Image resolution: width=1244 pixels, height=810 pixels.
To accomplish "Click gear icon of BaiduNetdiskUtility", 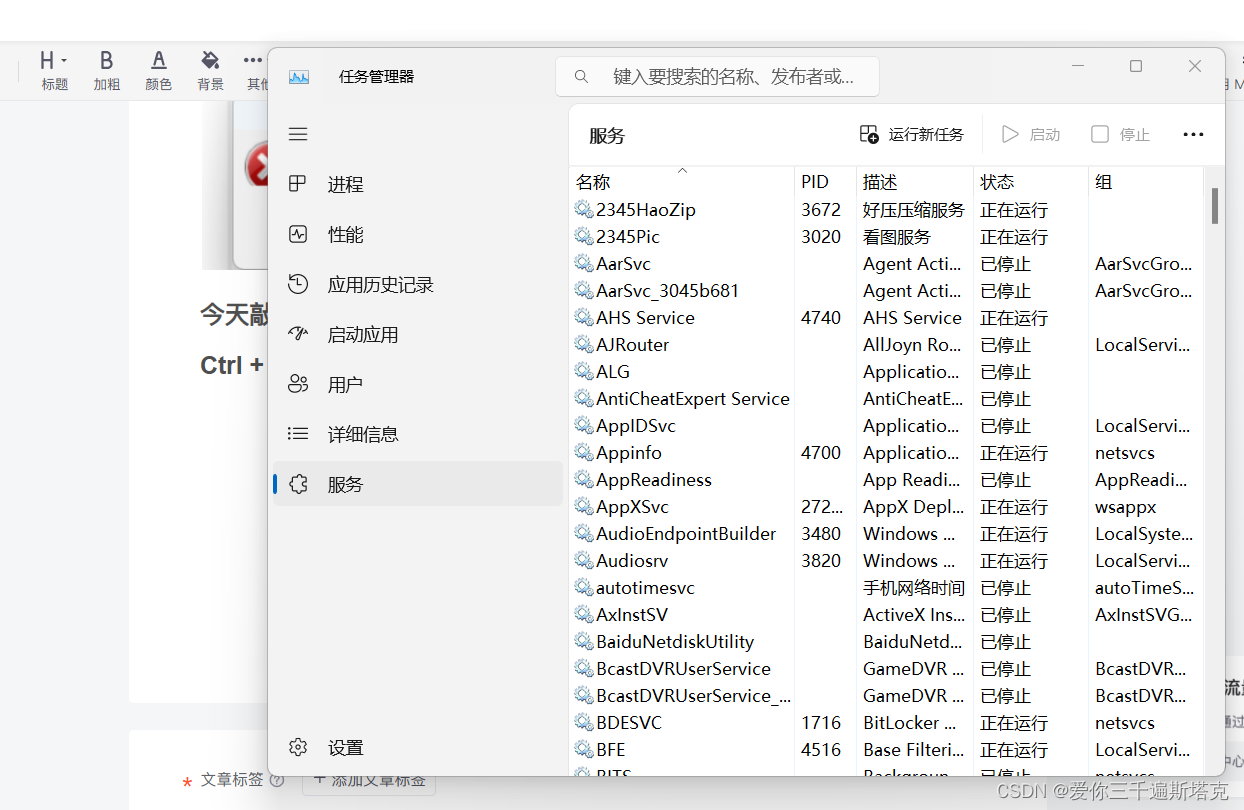I will pyautogui.click(x=584, y=641).
